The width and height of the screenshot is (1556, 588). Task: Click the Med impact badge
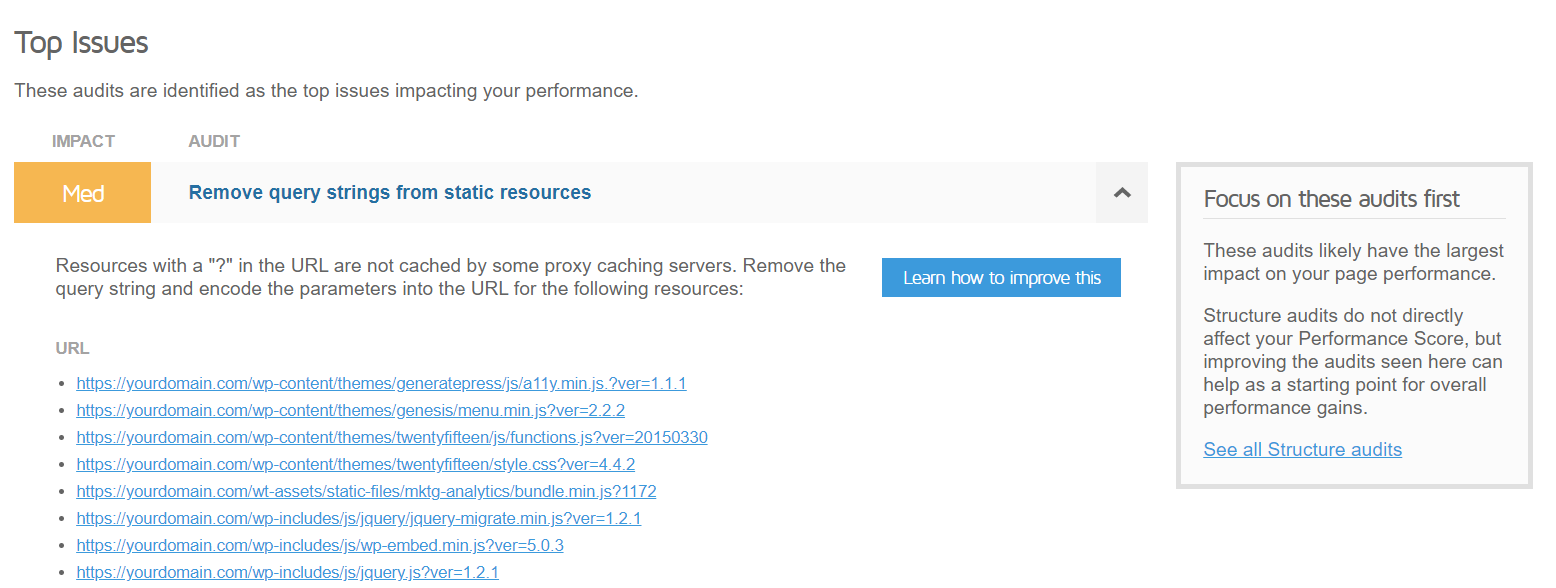tap(82, 192)
